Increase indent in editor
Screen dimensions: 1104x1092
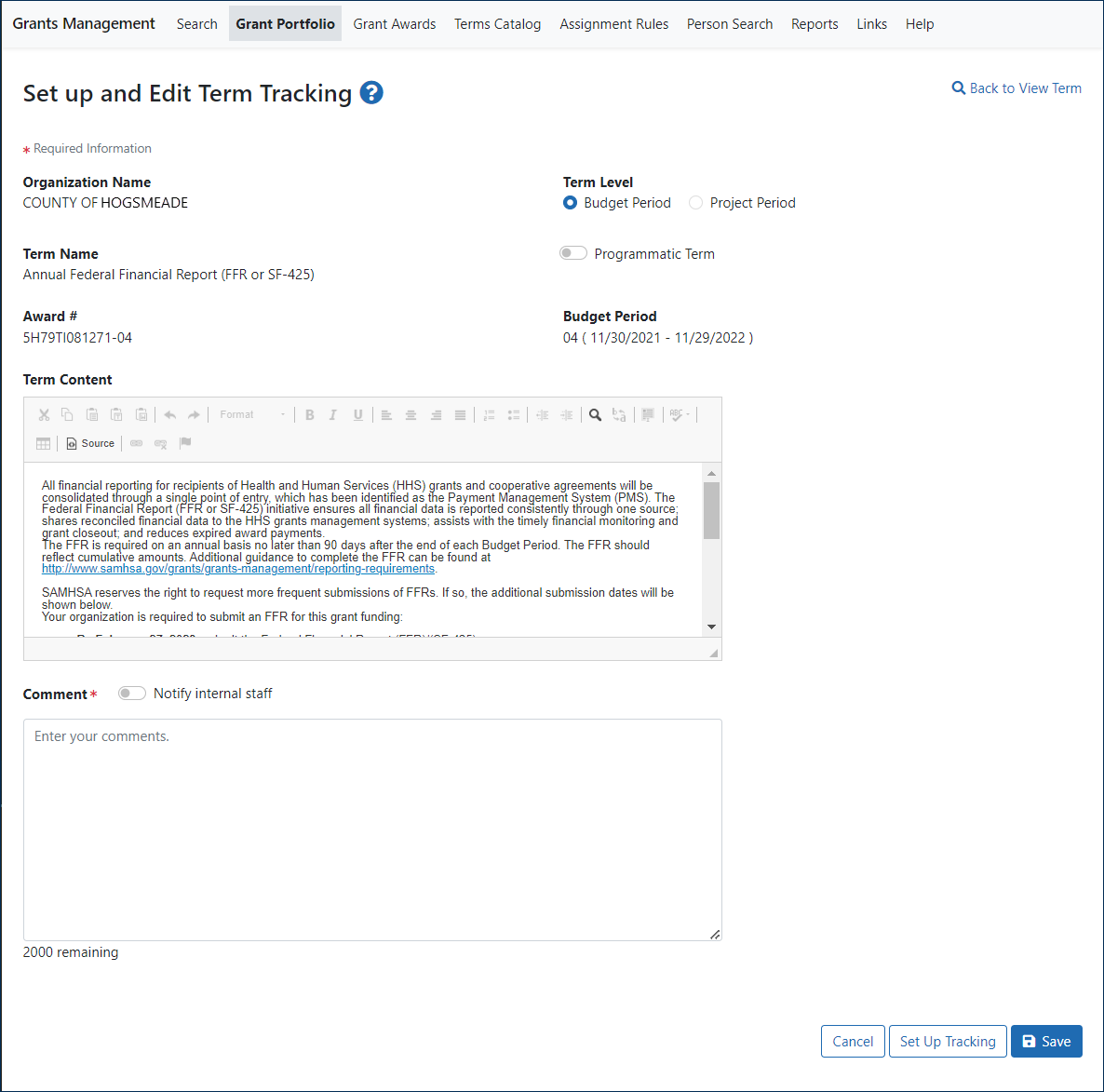[567, 414]
